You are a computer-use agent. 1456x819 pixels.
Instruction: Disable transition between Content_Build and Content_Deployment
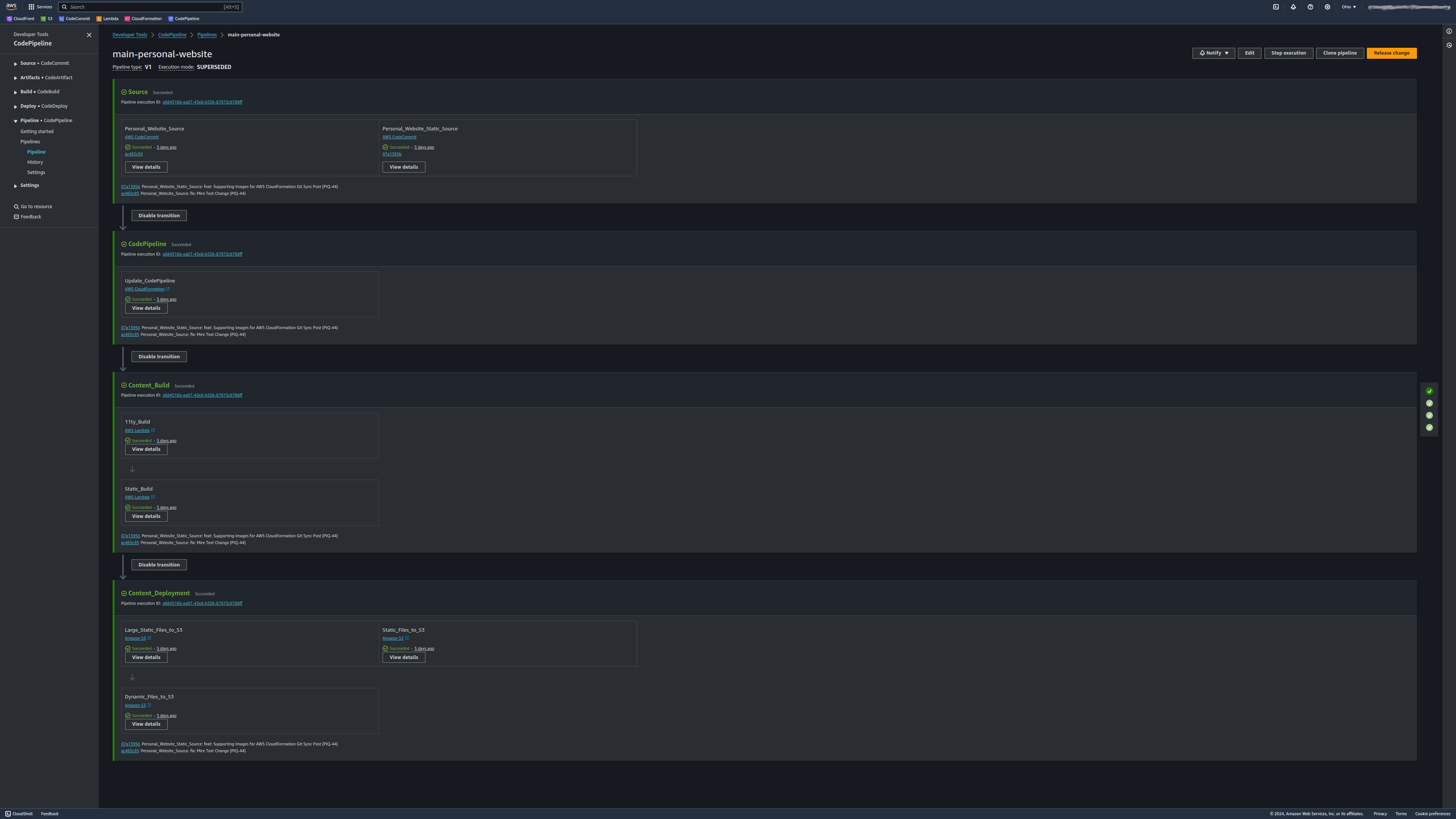159,565
